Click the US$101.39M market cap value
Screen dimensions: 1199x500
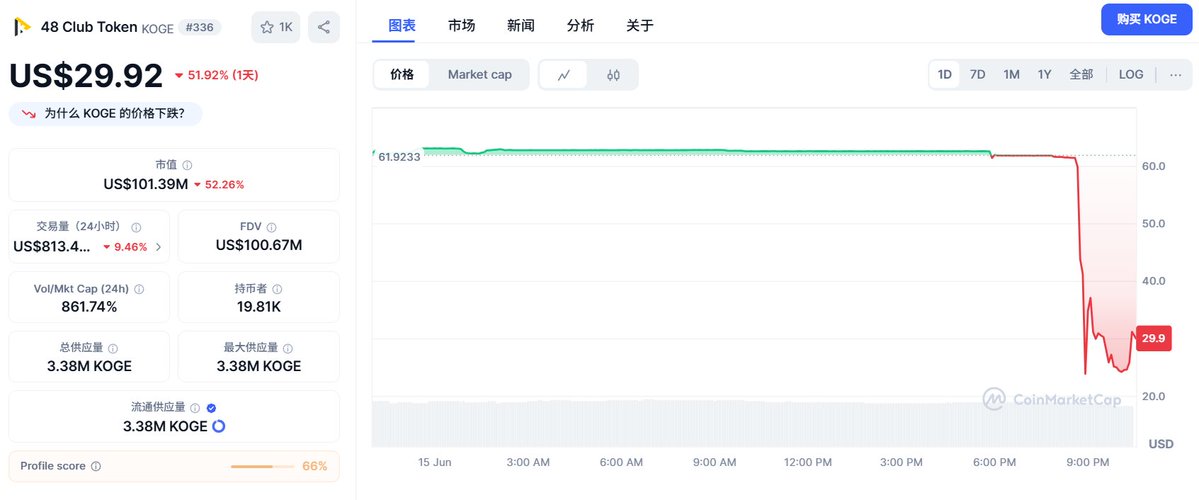(x=145, y=184)
